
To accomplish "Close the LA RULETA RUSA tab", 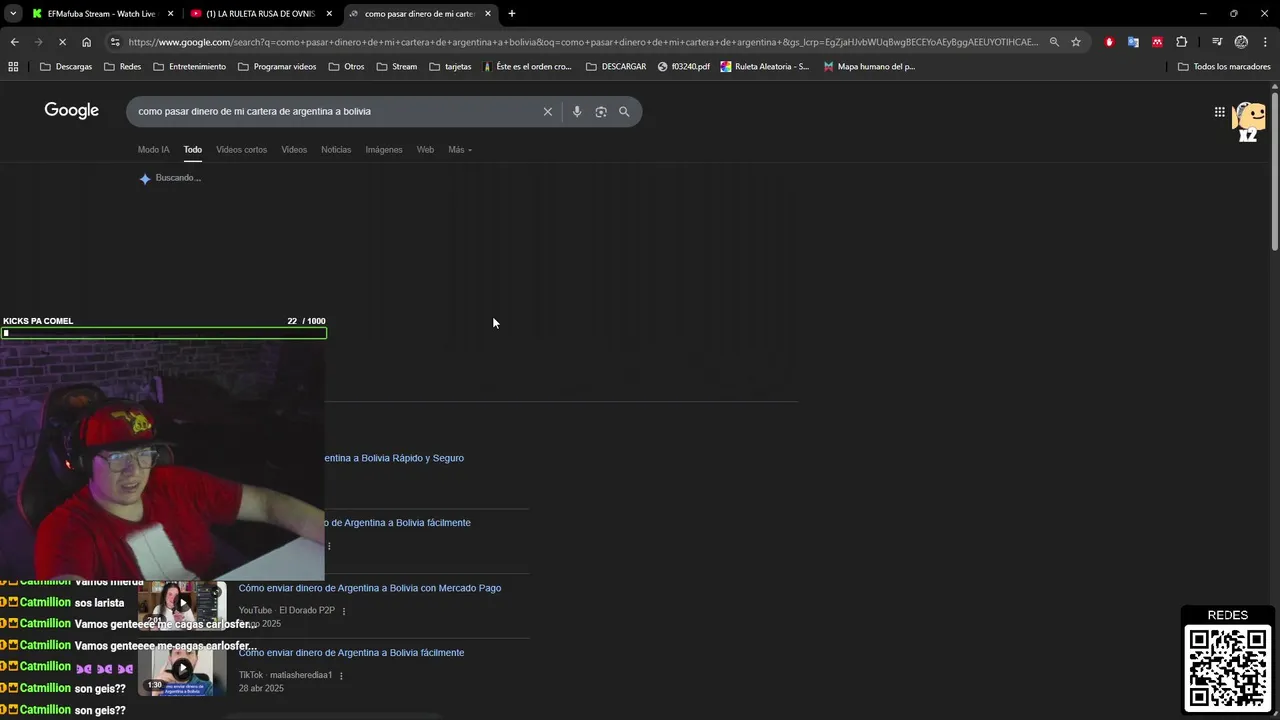I will pos(329,14).
